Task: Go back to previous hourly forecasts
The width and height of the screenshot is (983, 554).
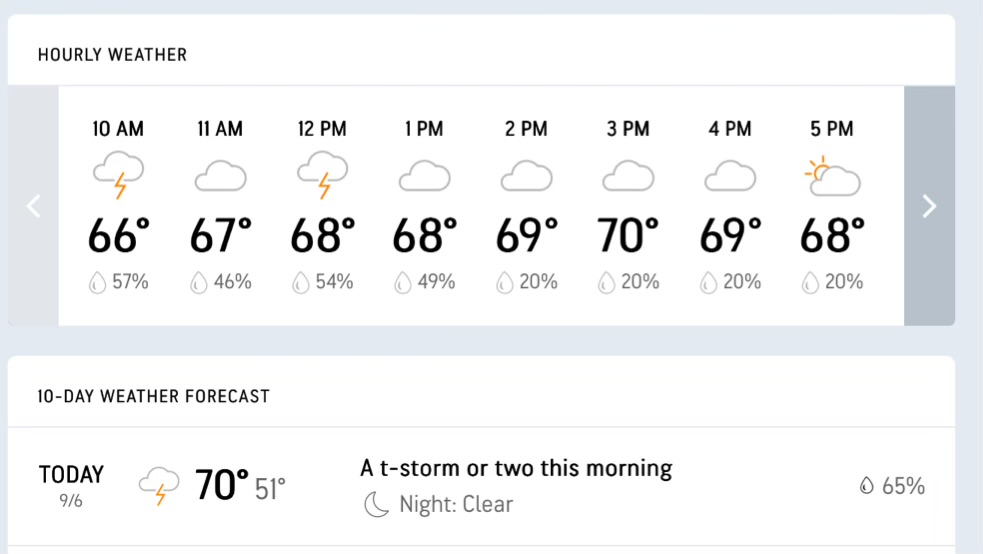Action: click(x=33, y=206)
